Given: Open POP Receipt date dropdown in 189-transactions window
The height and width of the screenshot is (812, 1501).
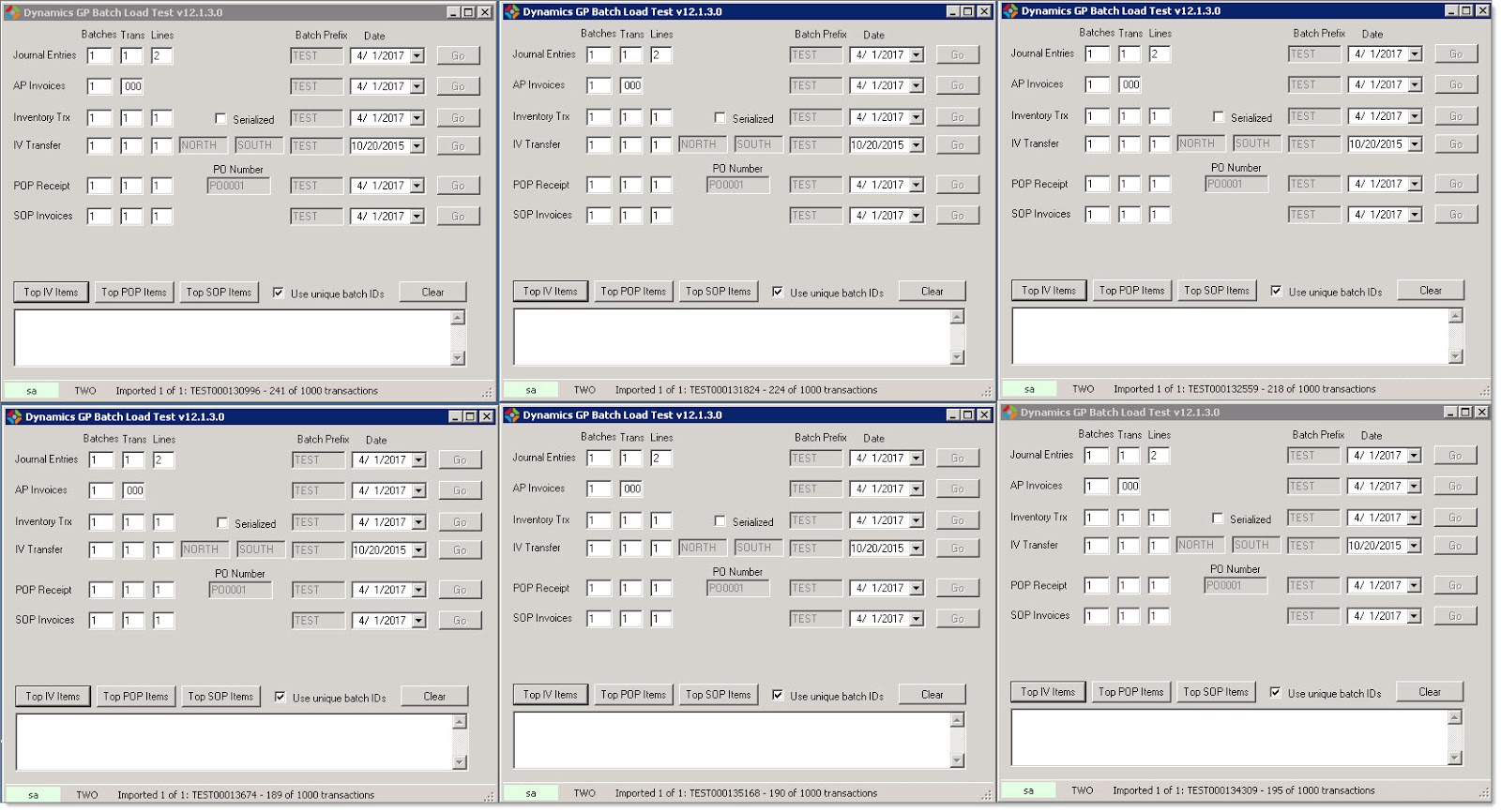Looking at the screenshot, I should coord(419,591).
